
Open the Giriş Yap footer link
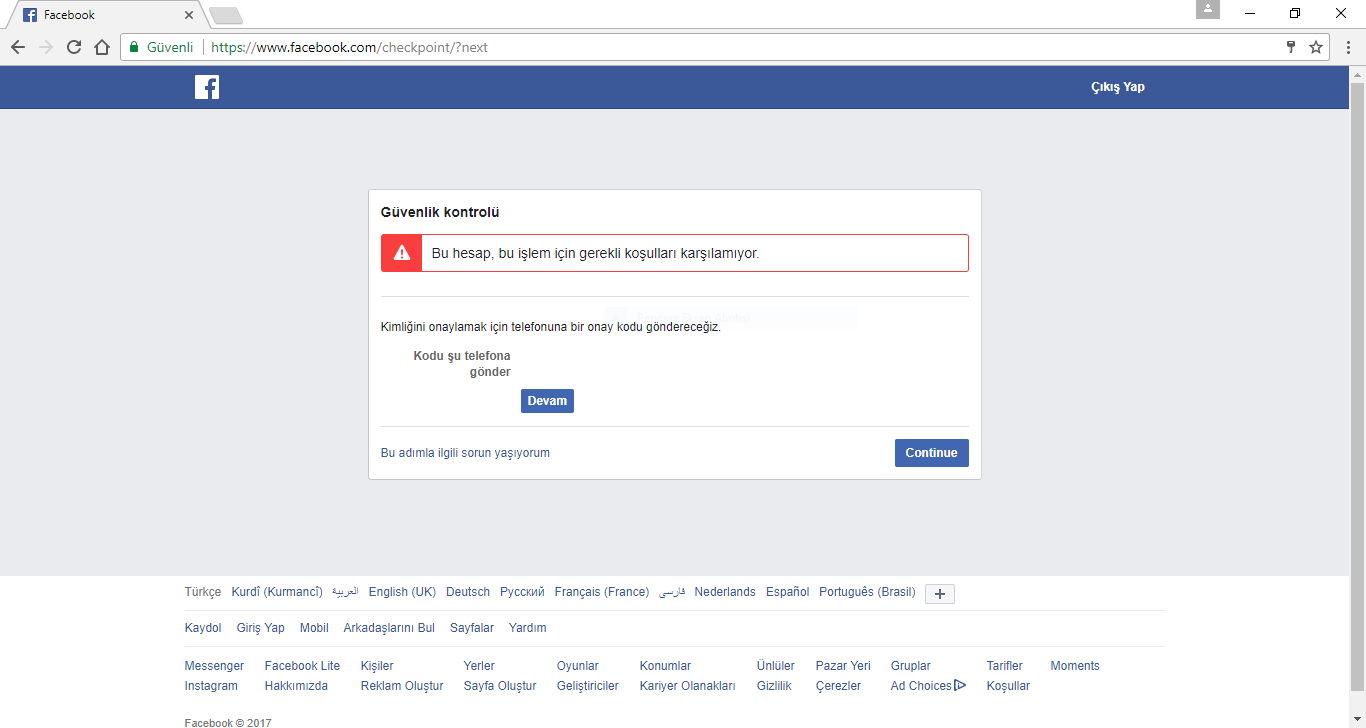(261, 628)
